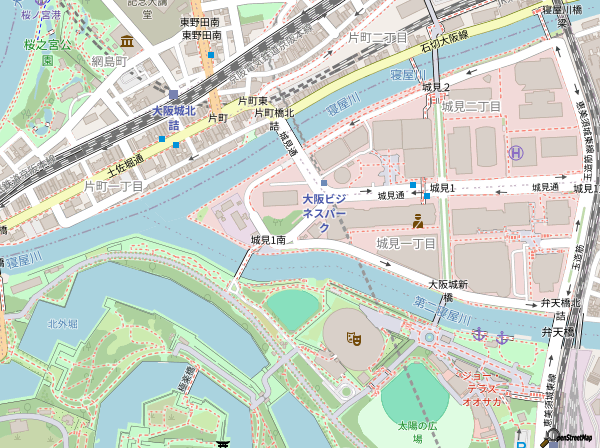Select the 桜之宮公園 park label
This screenshot has height=448, width=600.
tap(43, 45)
